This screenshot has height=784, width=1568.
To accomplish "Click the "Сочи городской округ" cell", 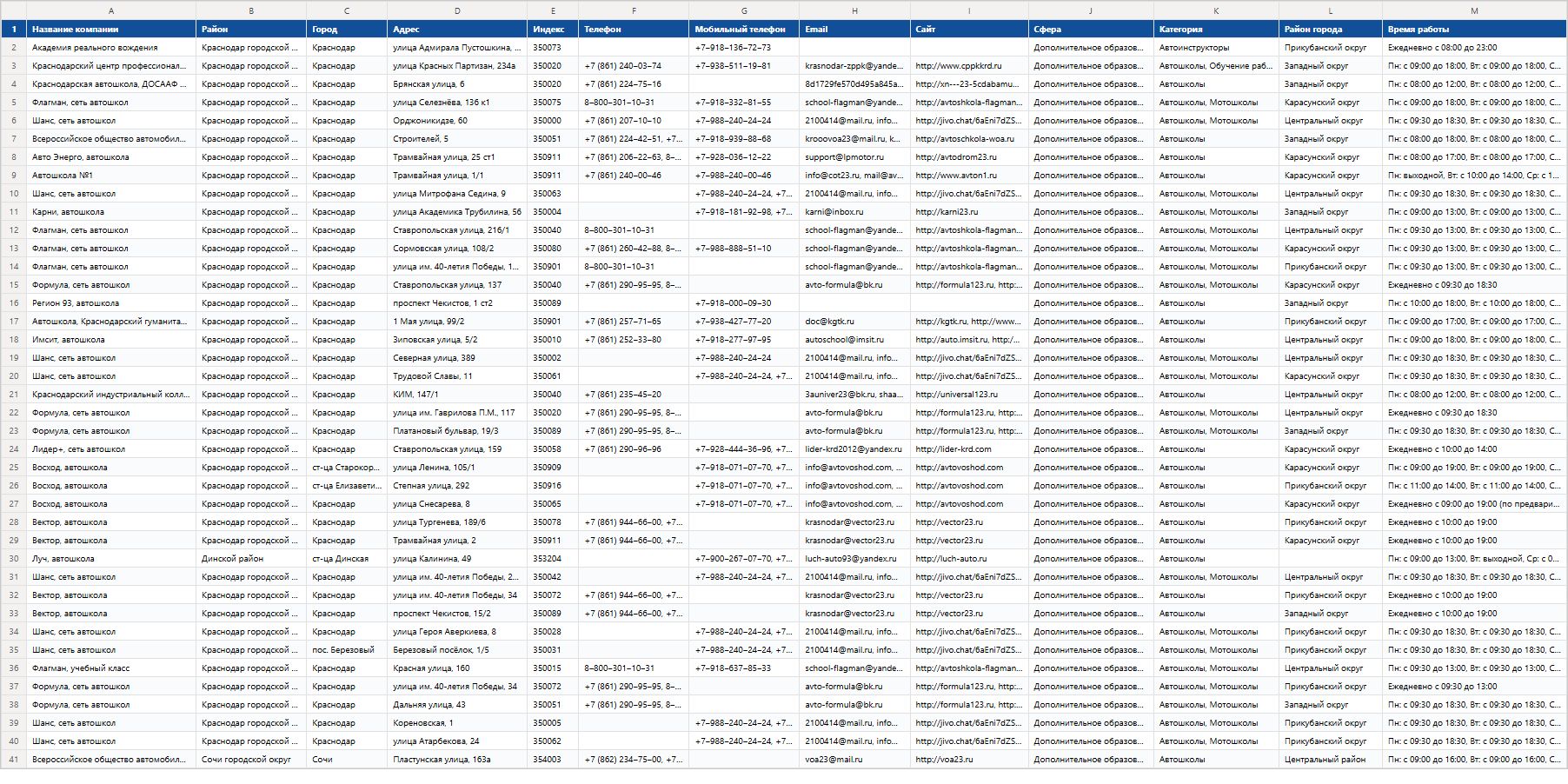I will point(251,759).
